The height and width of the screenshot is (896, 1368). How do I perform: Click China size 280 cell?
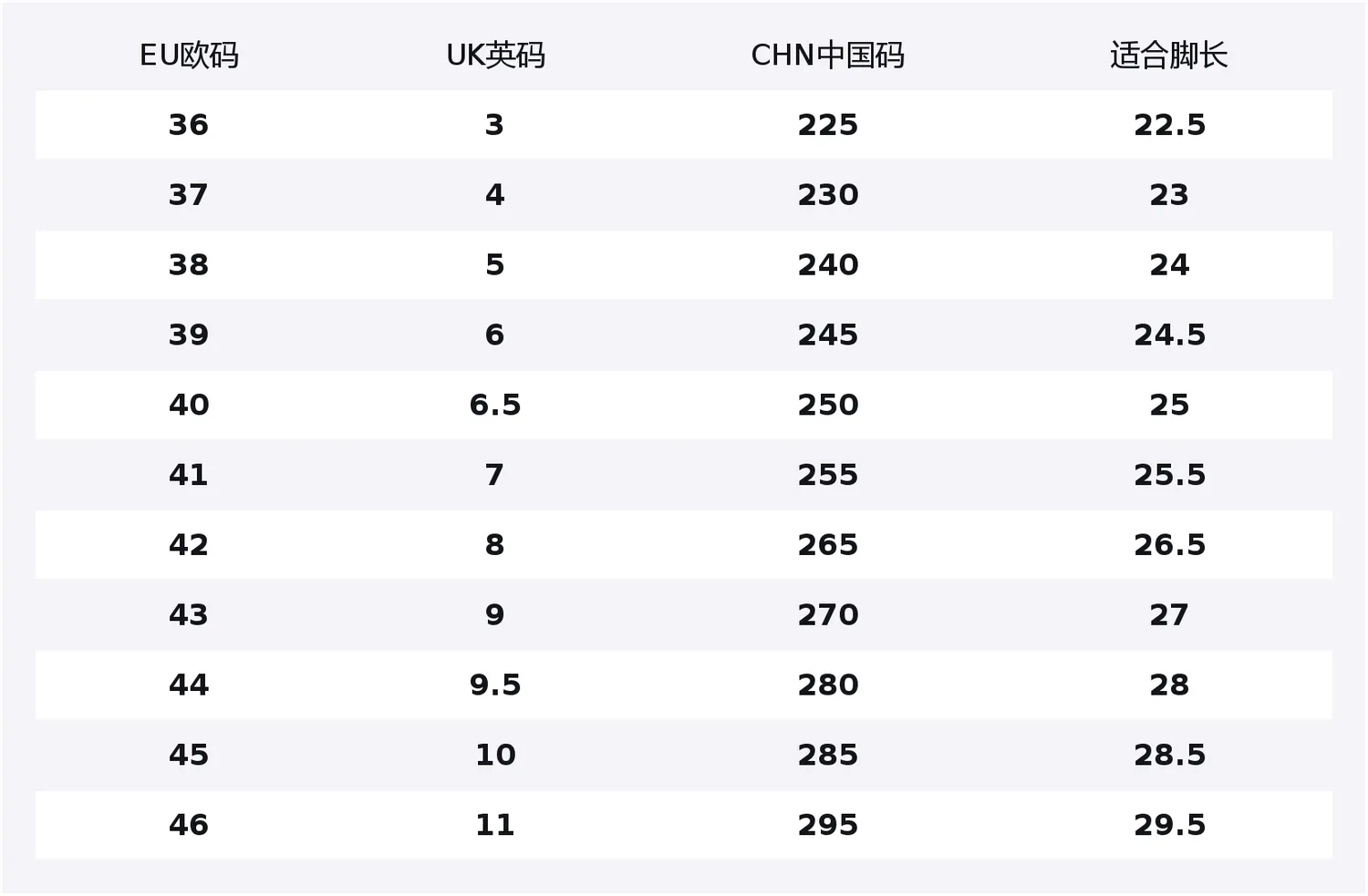827,685
